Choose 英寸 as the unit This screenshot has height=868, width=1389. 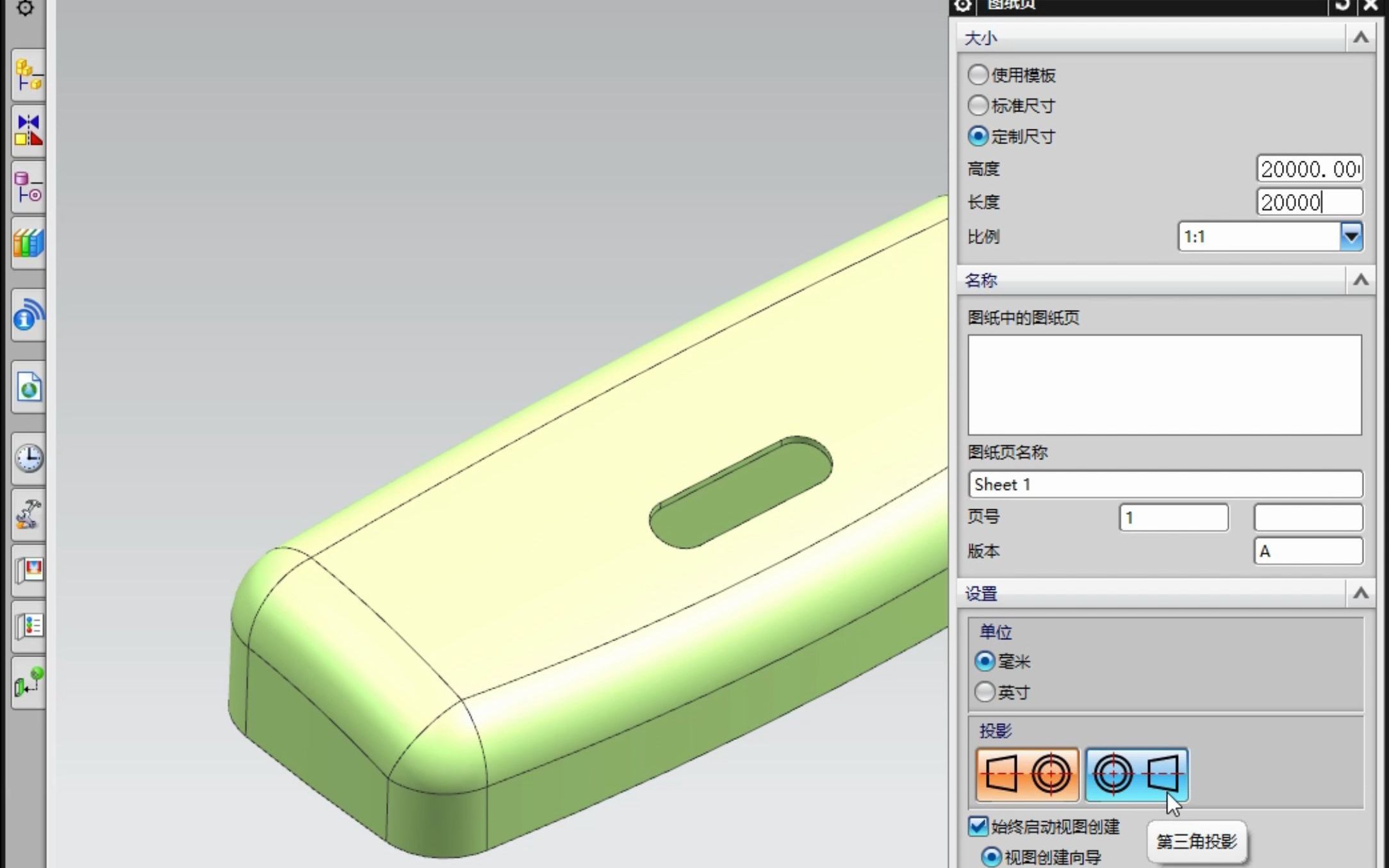tap(985, 692)
